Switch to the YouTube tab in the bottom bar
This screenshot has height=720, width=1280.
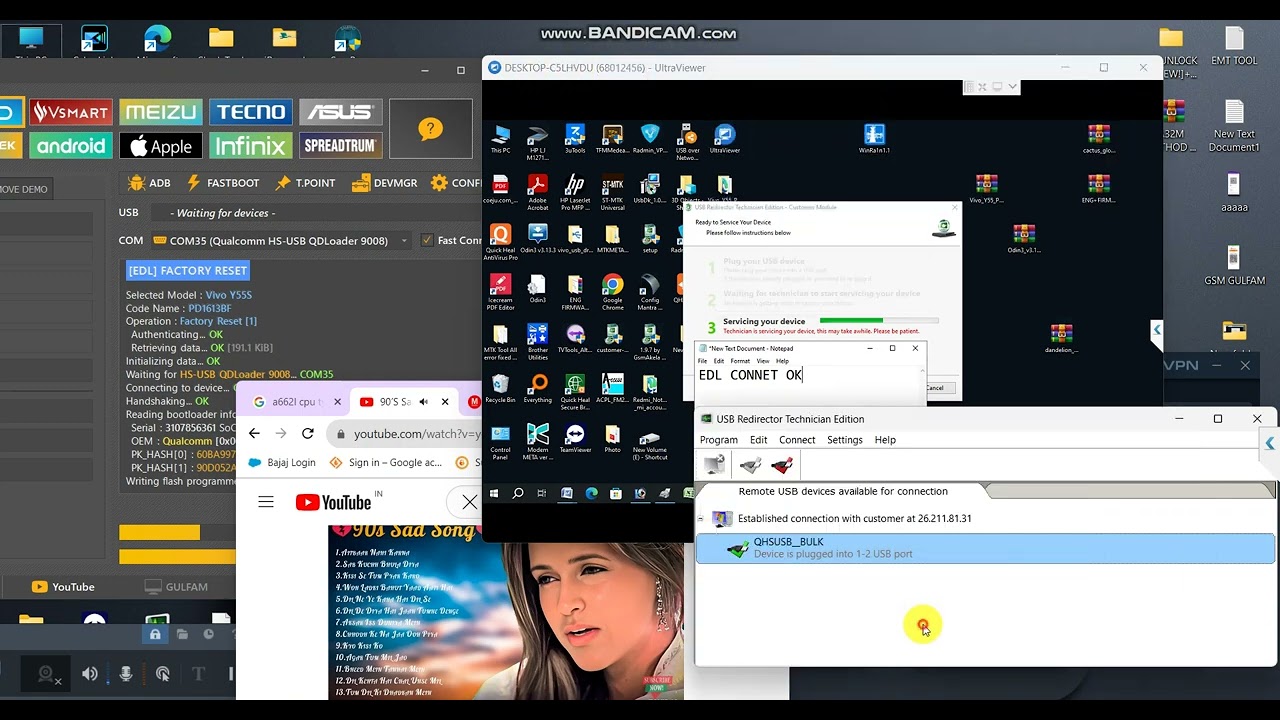[x=63, y=587]
